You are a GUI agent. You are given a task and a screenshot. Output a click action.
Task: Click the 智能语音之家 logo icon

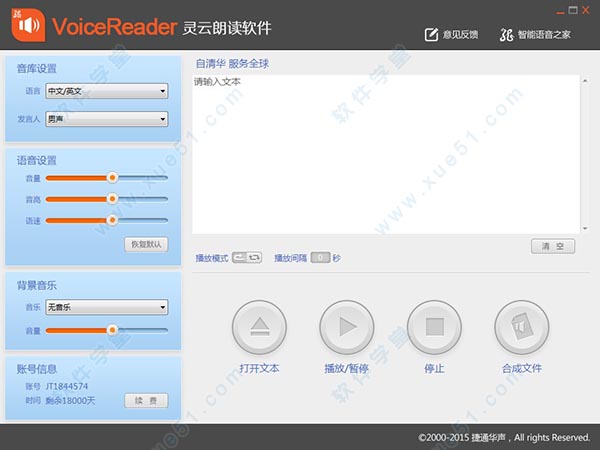506,35
